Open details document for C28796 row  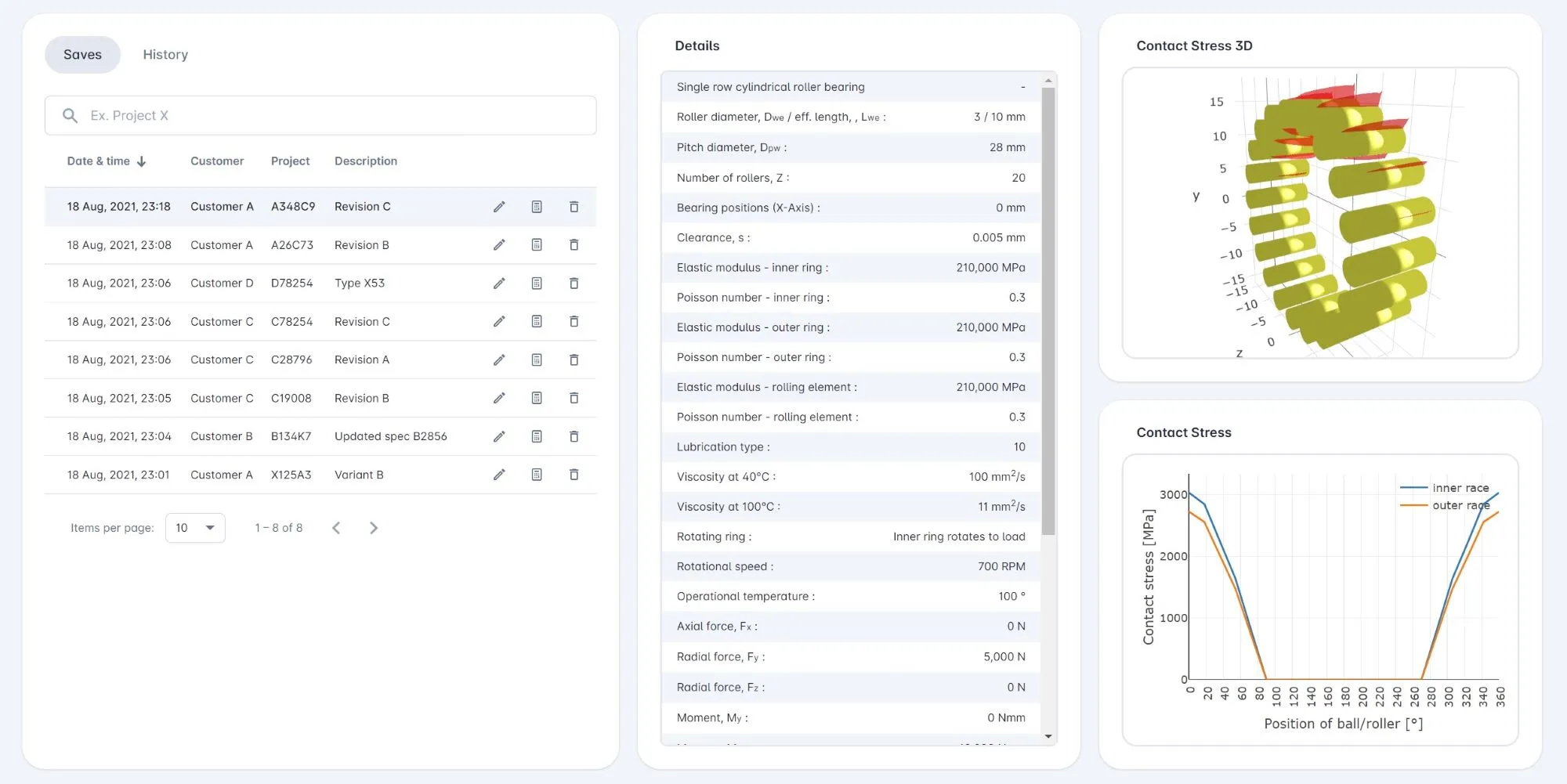click(x=537, y=360)
